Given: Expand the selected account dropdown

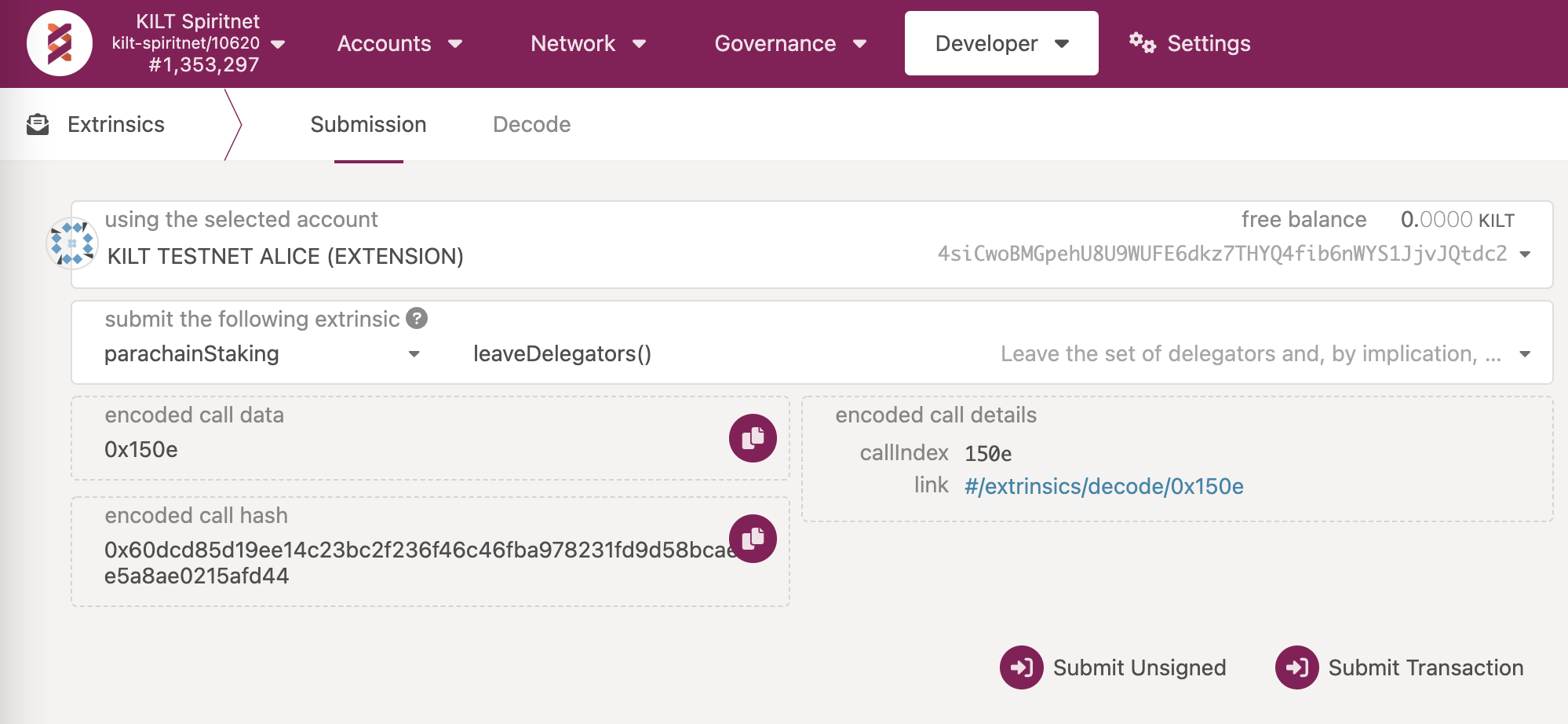Looking at the screenshot, I should coord(1525,254).
